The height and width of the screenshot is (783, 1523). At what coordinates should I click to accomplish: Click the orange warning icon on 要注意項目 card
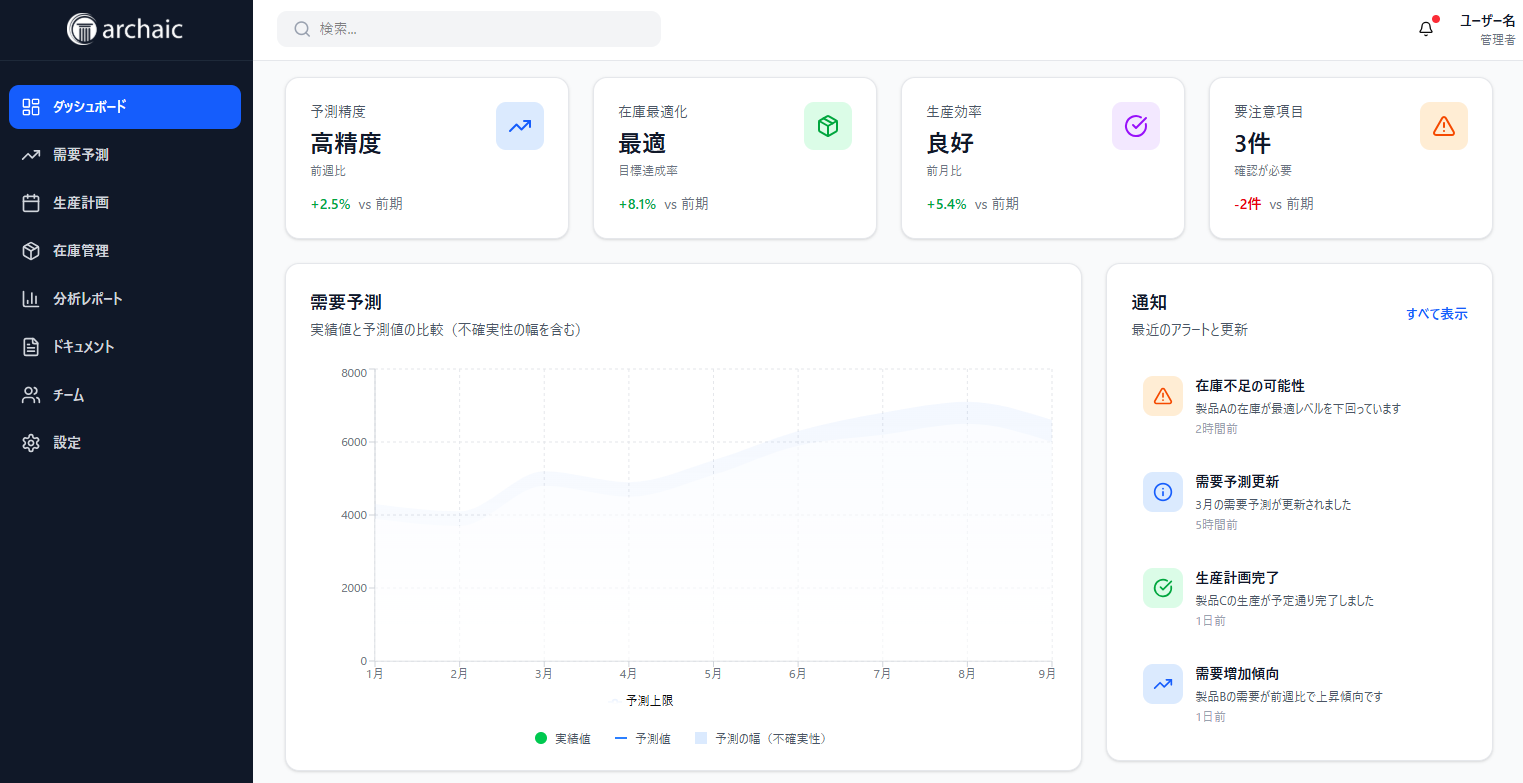[x=1443, y=126]
